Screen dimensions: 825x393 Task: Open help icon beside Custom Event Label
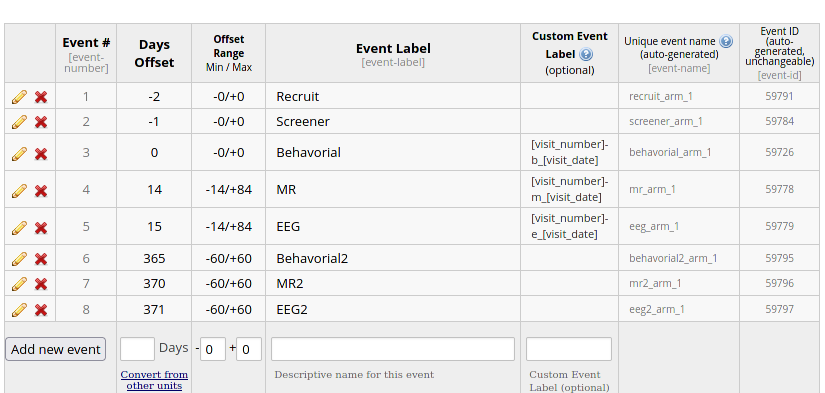(586, 54)
